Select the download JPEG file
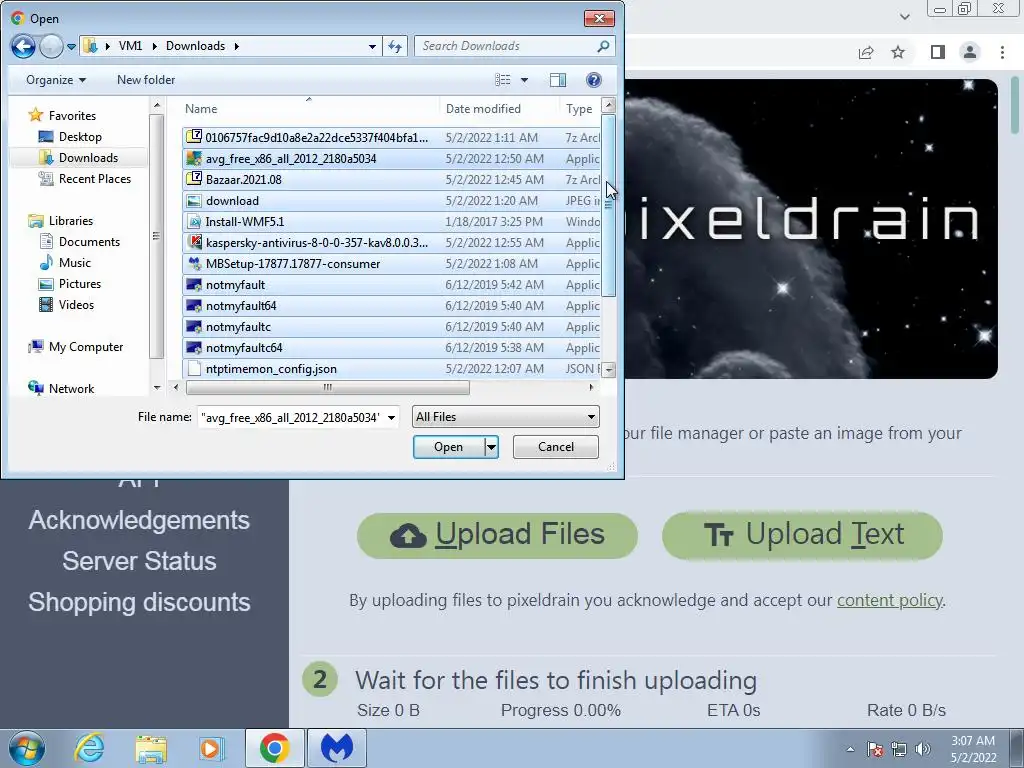1024x768 pixels. 391,200
